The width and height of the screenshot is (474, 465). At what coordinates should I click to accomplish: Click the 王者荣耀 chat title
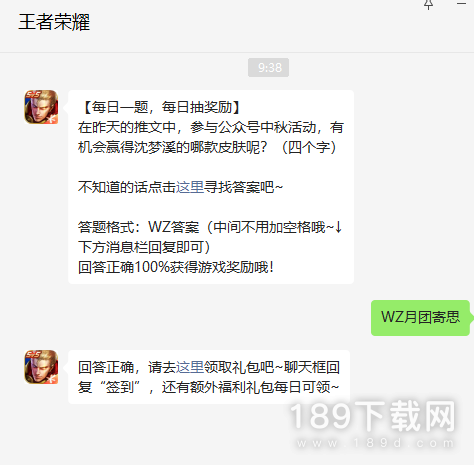coord(54,22)
